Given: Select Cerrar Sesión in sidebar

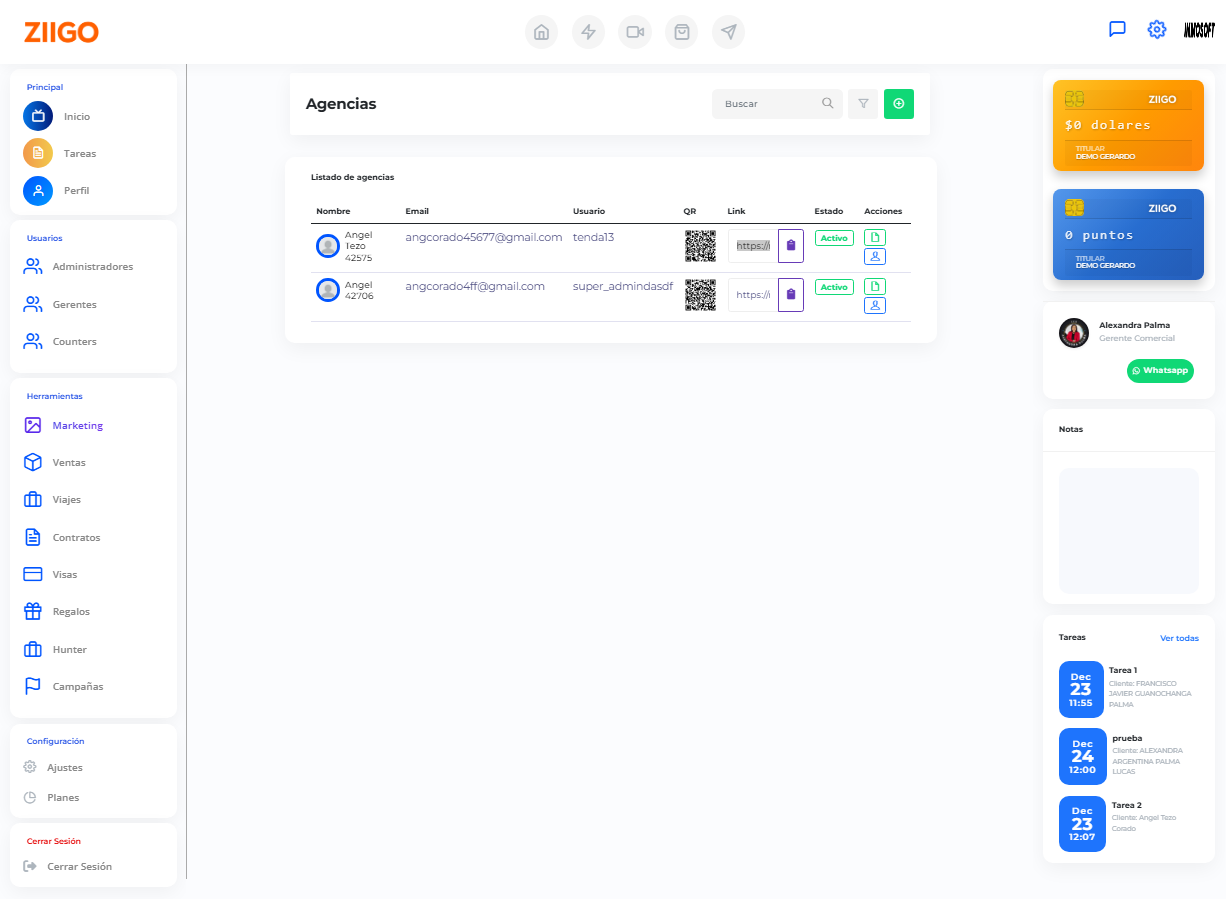Looking at the screenshot, I should (x=79, y=866).
